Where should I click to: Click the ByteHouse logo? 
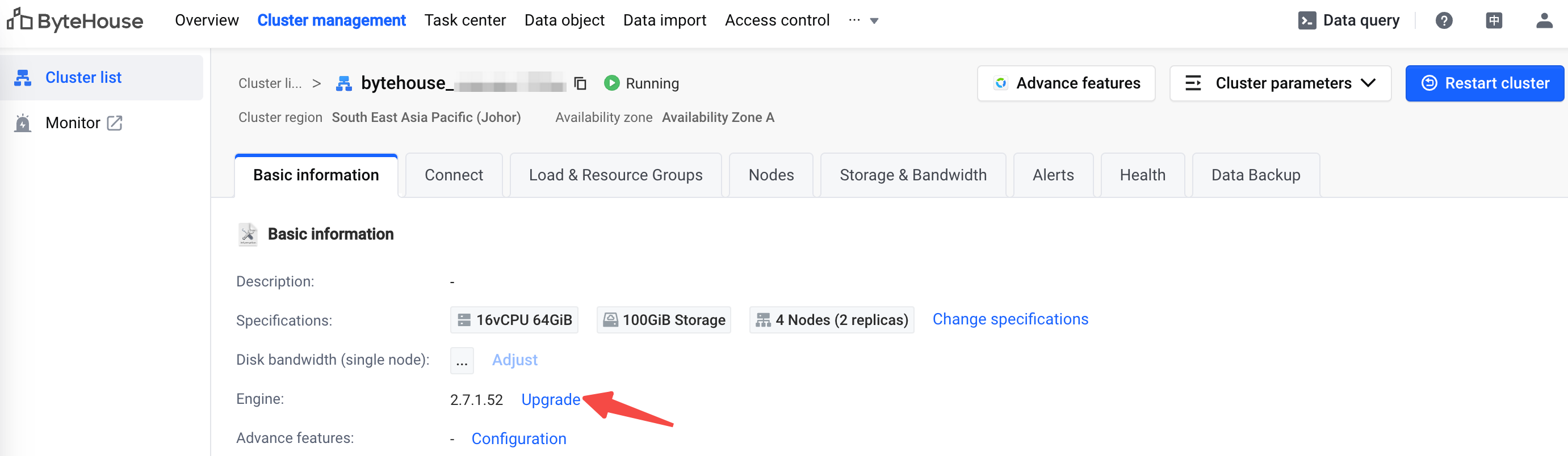coord(75,20)
